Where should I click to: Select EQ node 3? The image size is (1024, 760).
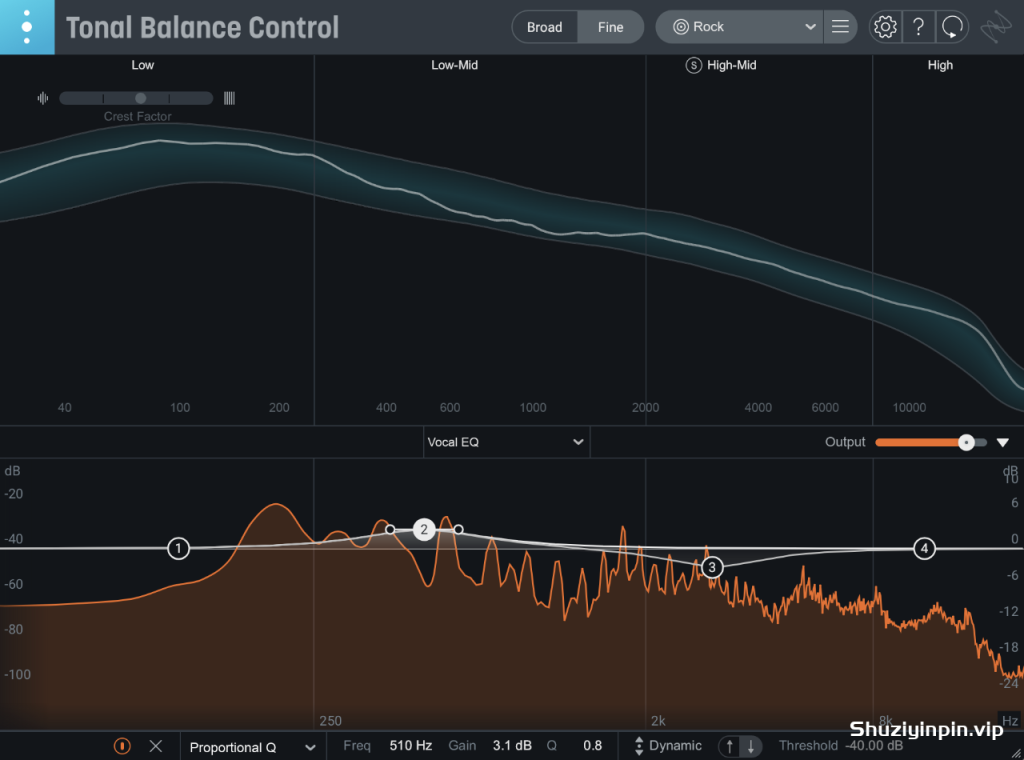tap(712, 567)
